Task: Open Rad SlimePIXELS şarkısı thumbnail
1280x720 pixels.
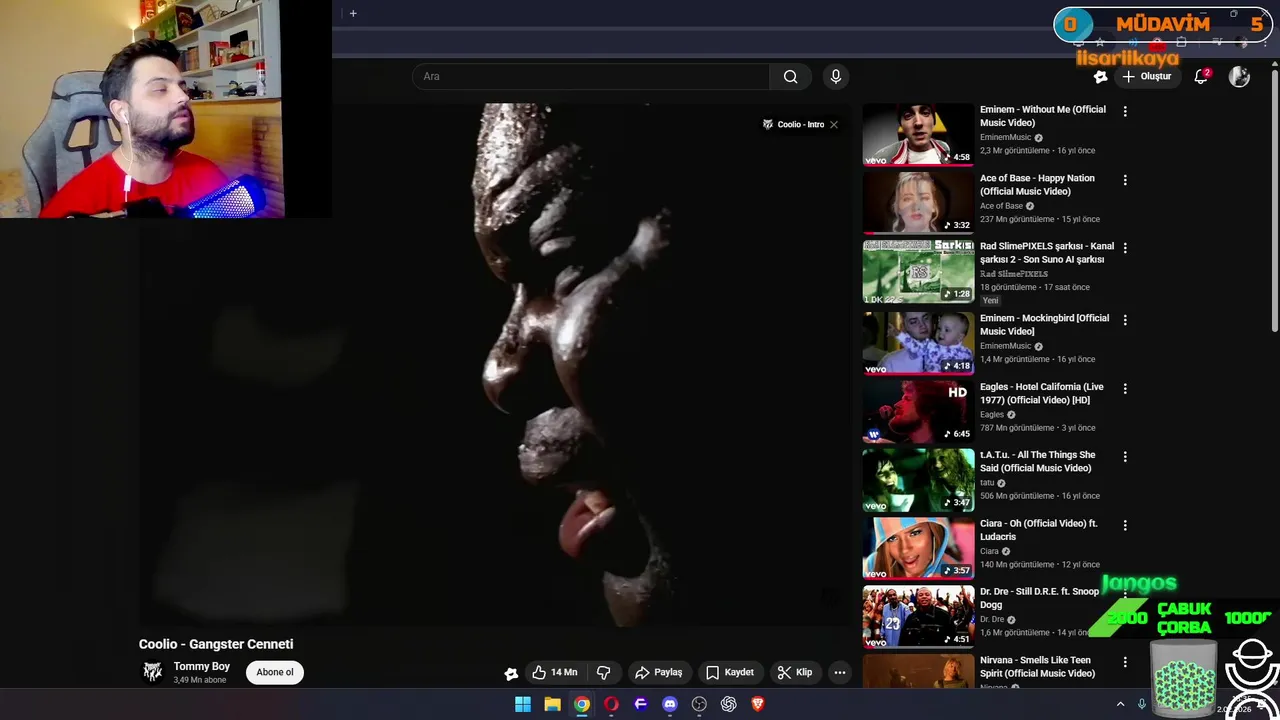Action: pos(918,271)
